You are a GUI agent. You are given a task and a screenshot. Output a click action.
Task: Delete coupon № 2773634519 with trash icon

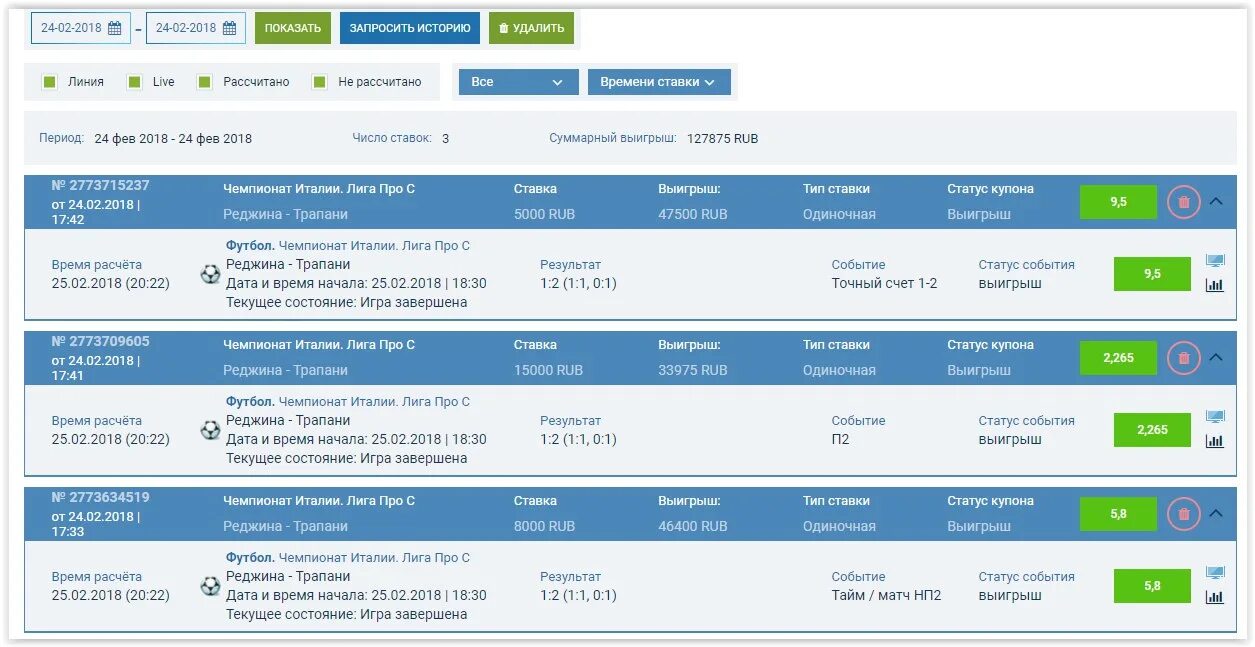point(1184,514)
